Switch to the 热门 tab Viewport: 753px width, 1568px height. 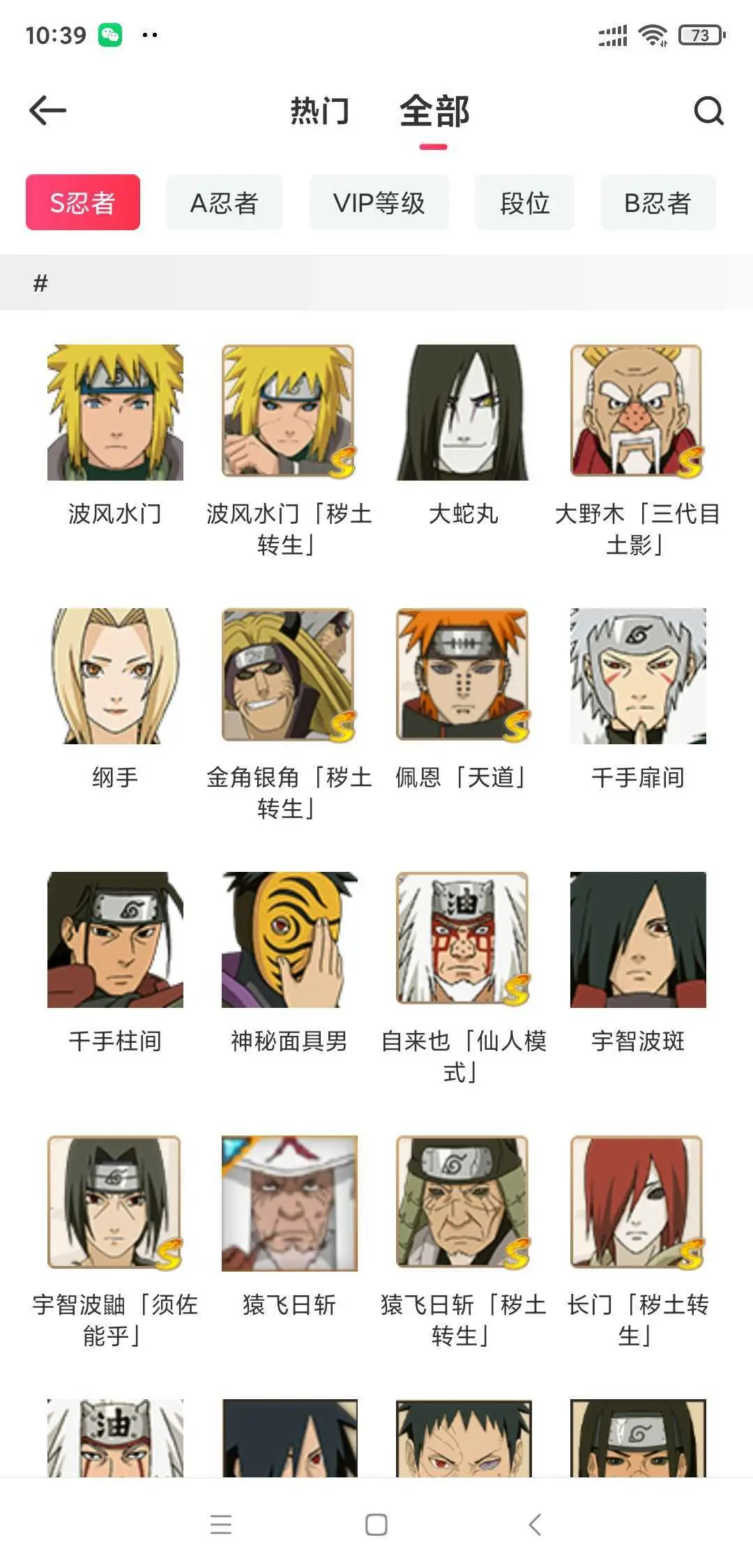(x=319, y=111)
